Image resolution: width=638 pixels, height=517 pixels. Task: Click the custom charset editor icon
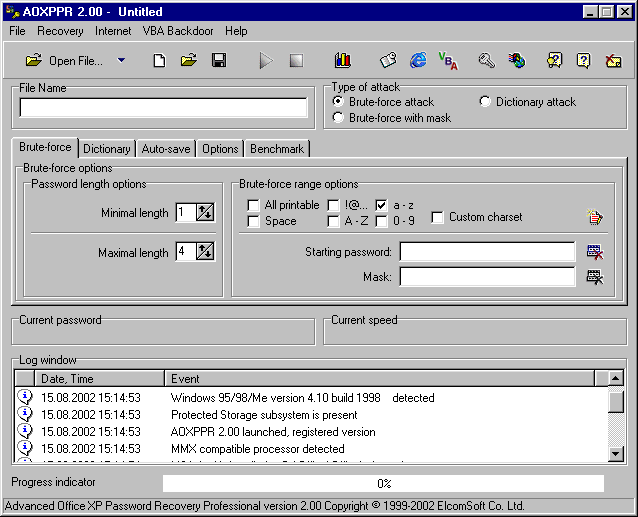pos(595,217)
